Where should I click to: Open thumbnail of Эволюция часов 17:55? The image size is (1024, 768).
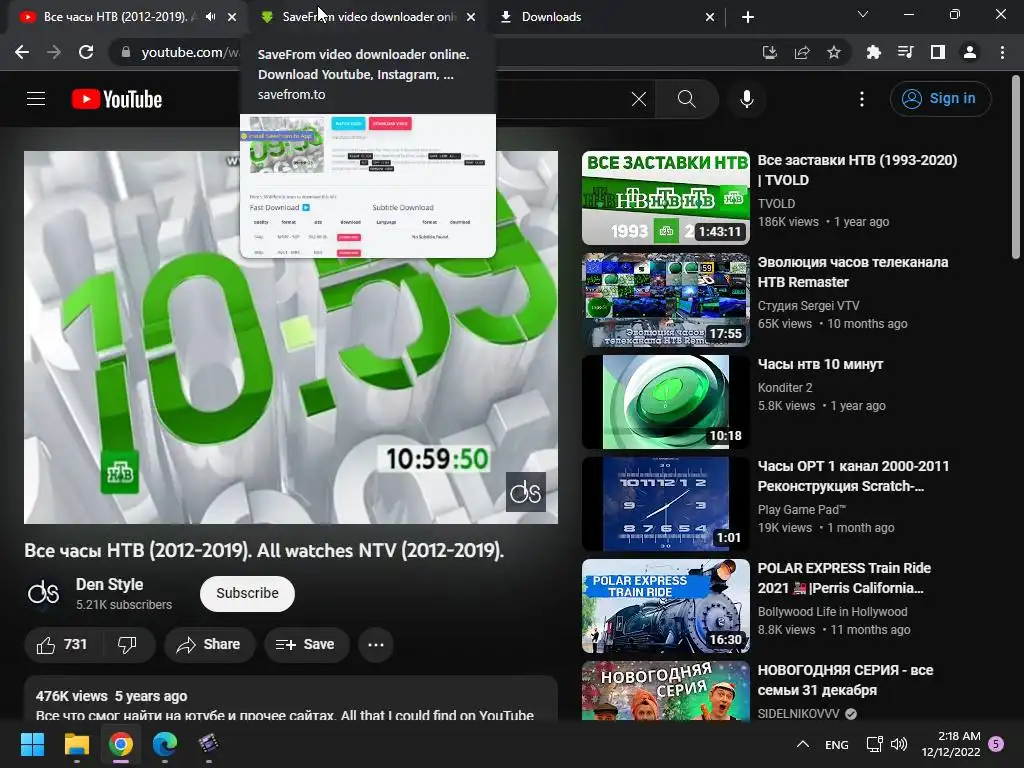pos(665,300)
